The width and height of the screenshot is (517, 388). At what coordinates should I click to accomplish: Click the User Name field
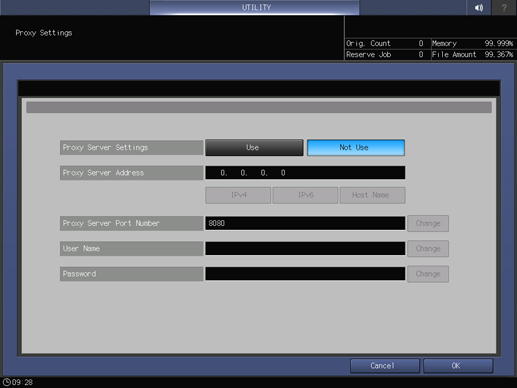click(305, 249)
